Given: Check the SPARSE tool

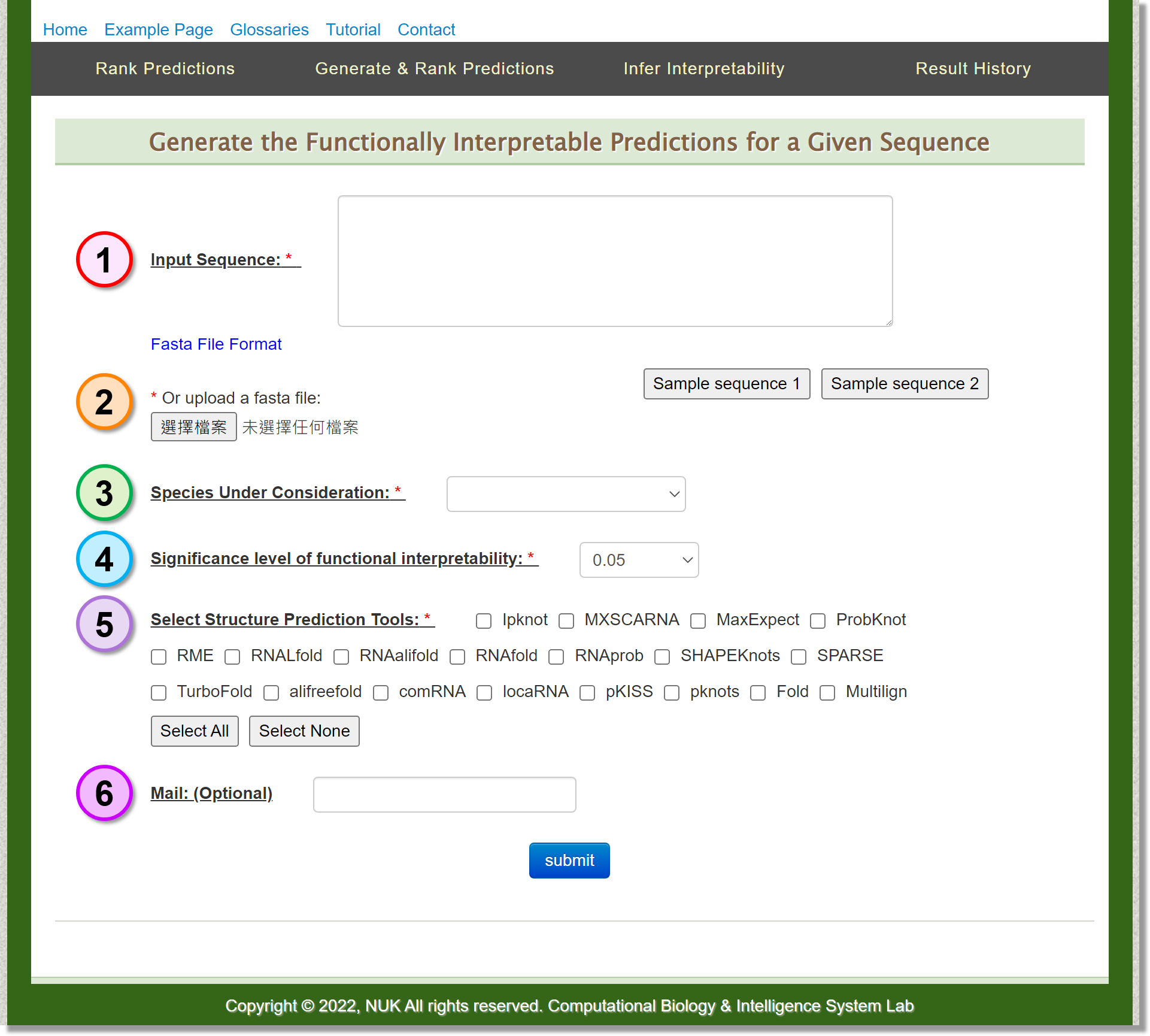Looking at the screenshot, I should click(799, 657).
